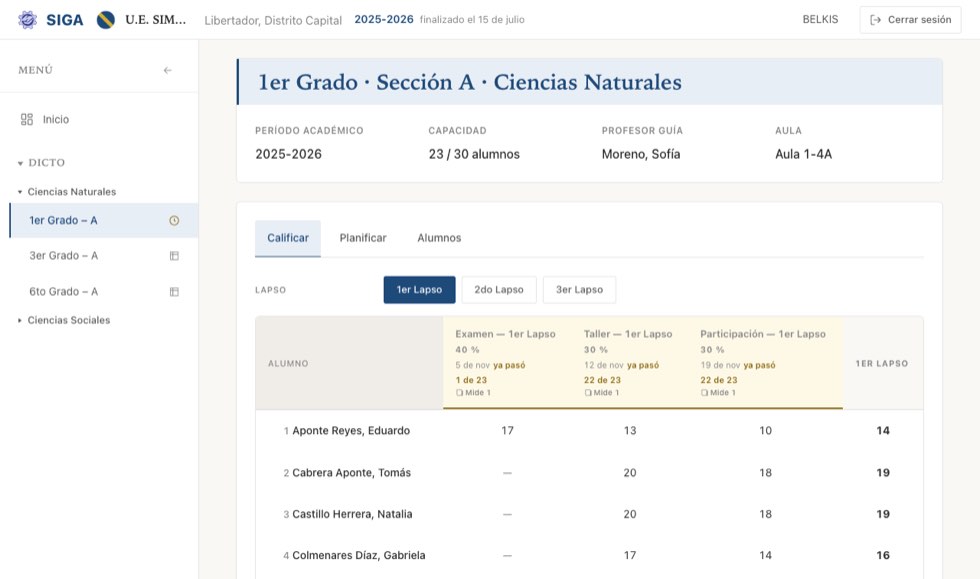Click the Taller — 1er Lapso column header
The width and height of the screenshot is (980, 579).
pos(628,335)
